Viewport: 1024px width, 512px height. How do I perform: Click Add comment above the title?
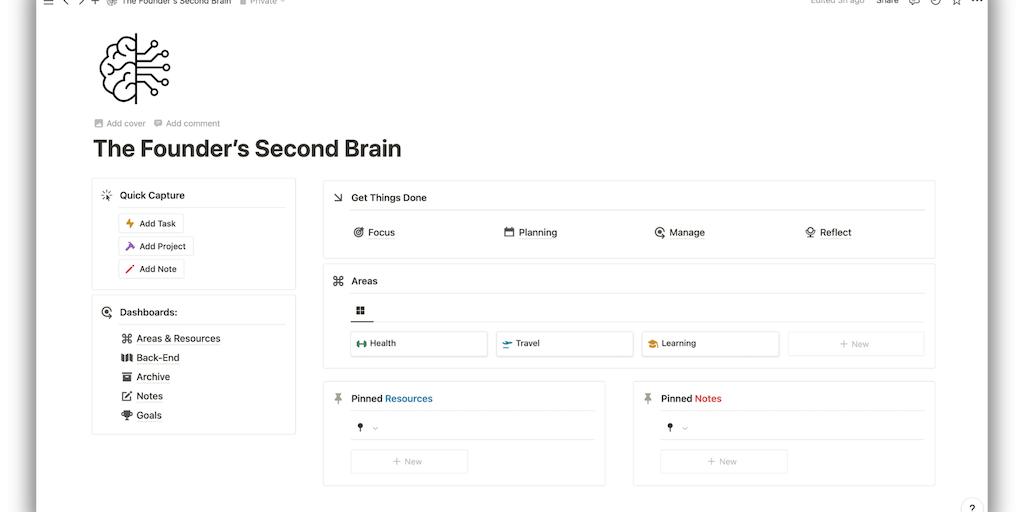point(187,123)
